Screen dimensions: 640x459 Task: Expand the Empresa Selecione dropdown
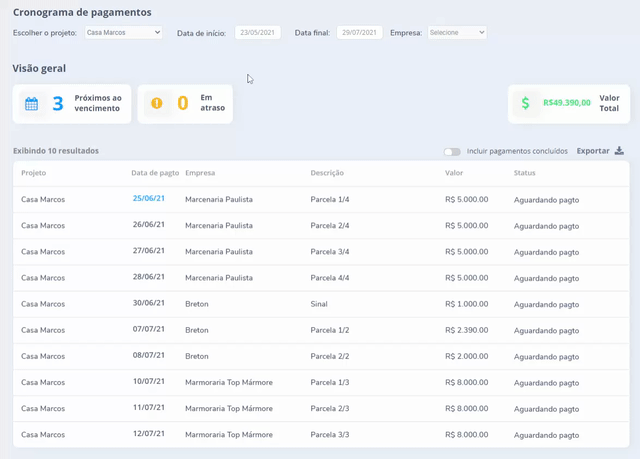[x=457, y=32]
